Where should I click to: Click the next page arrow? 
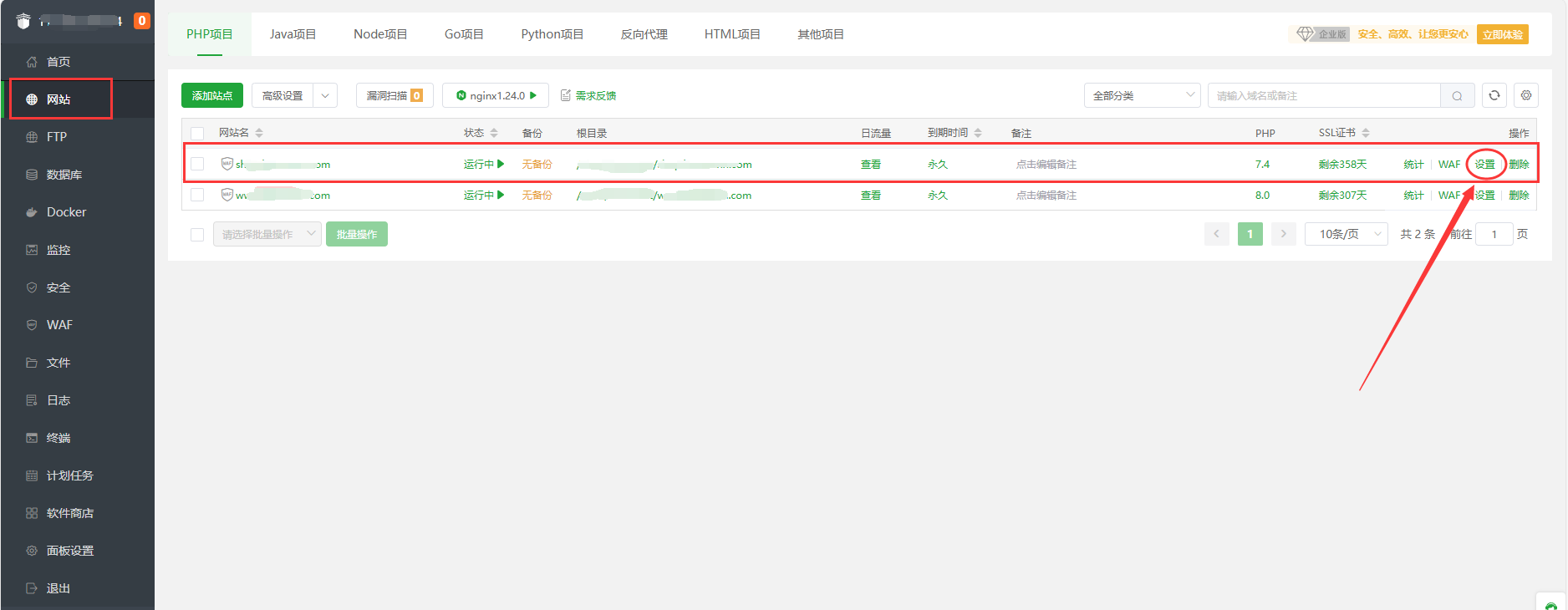[x=1284, y=234]
